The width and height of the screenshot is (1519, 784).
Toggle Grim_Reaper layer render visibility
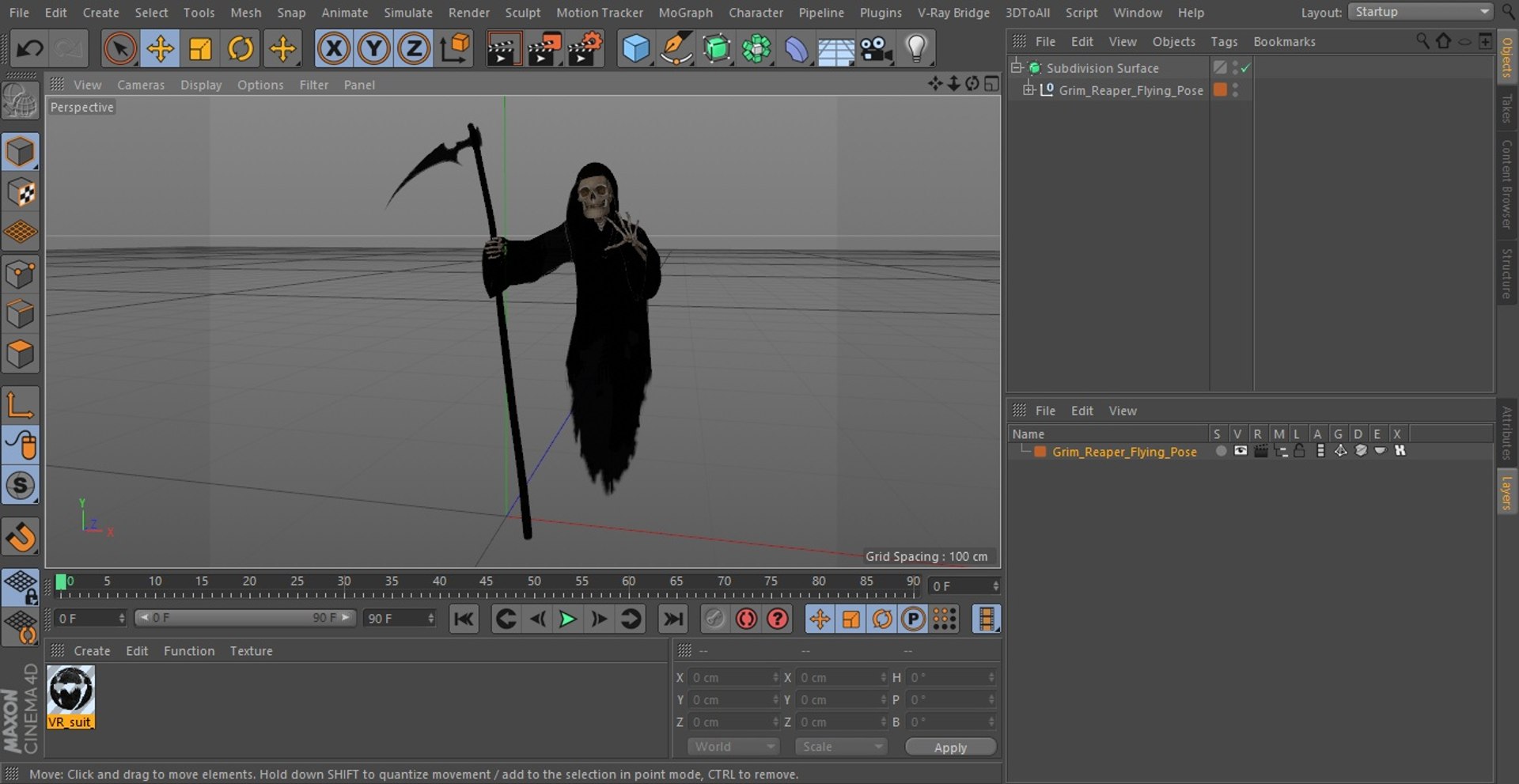point(1261,451)
